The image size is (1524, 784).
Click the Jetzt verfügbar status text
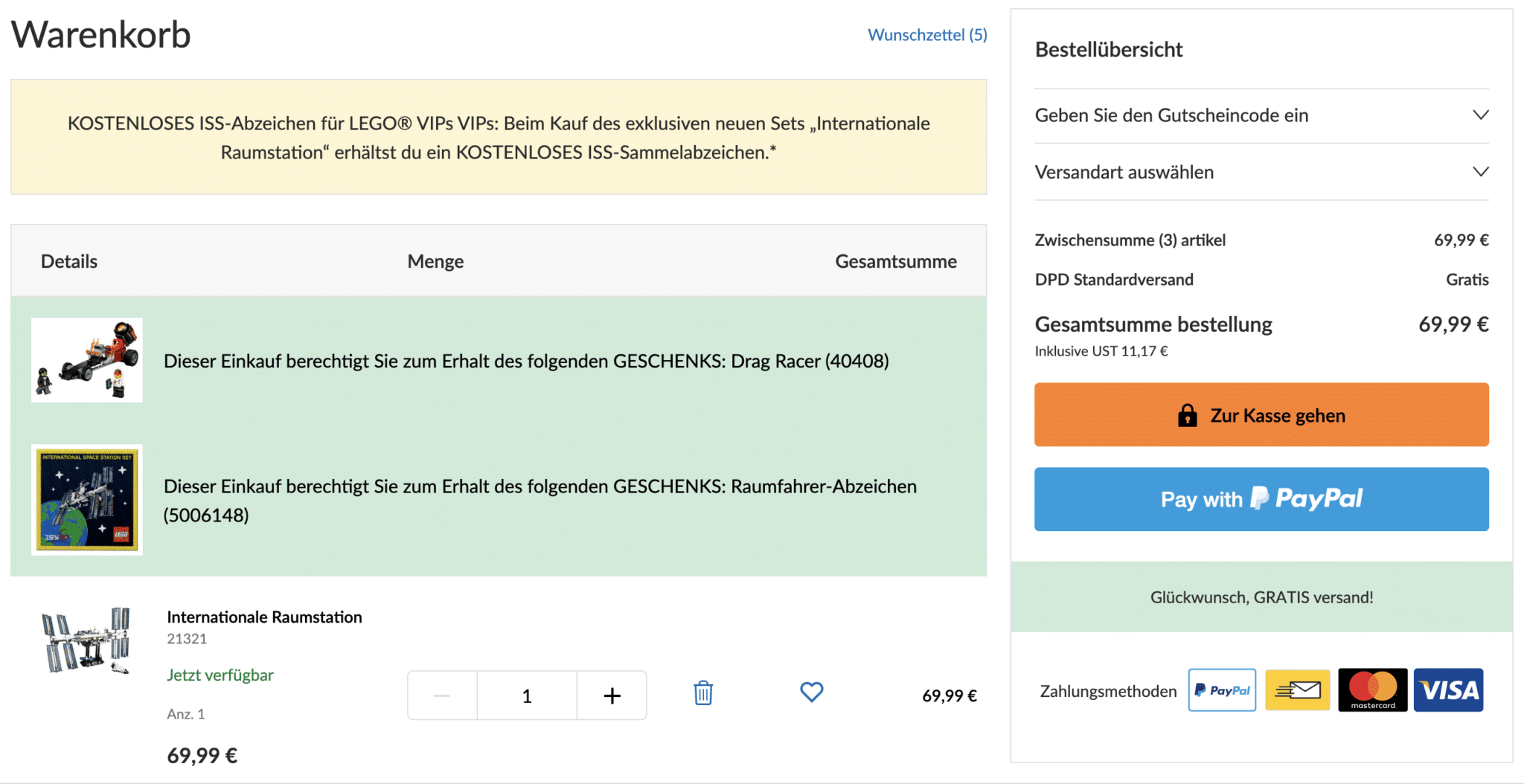click(x=220, y=675)
